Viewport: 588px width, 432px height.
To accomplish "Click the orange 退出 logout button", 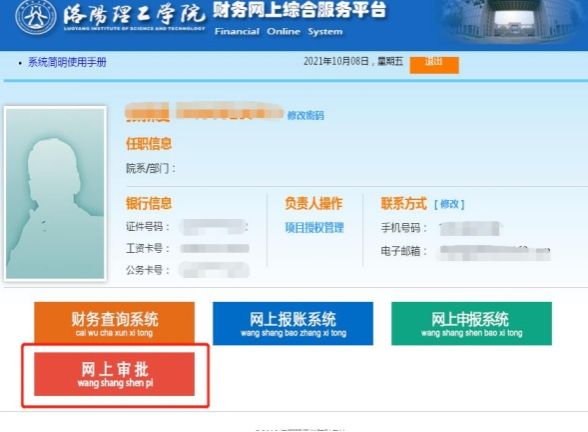I will (434, 64).
